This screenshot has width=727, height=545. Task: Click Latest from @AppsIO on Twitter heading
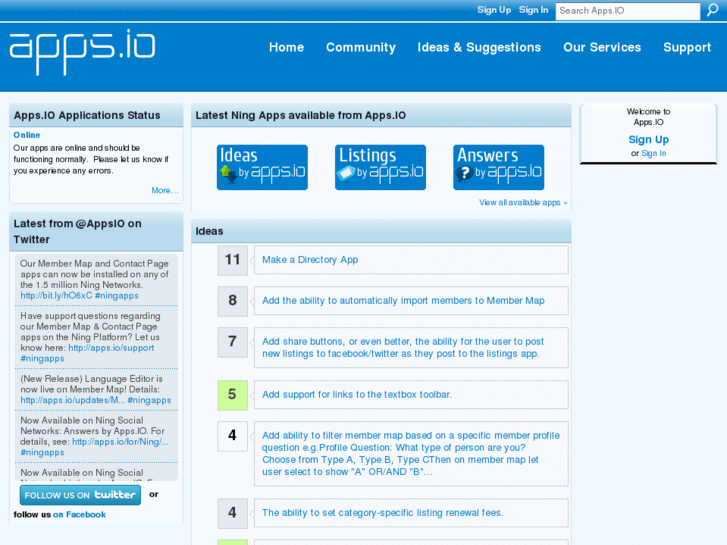77,231
